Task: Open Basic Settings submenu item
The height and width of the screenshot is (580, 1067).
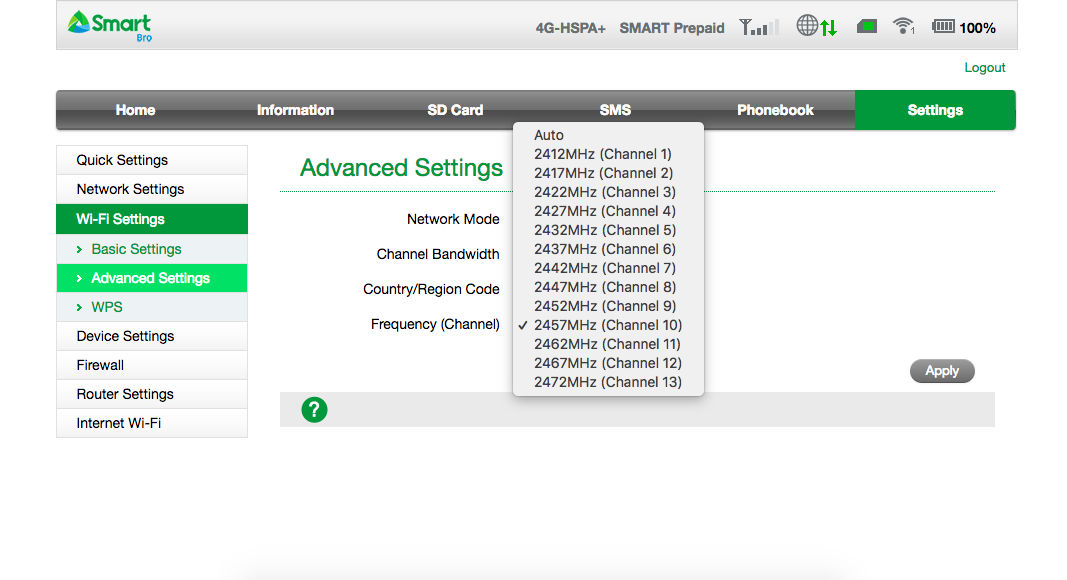Action: [x=152, y=249]
